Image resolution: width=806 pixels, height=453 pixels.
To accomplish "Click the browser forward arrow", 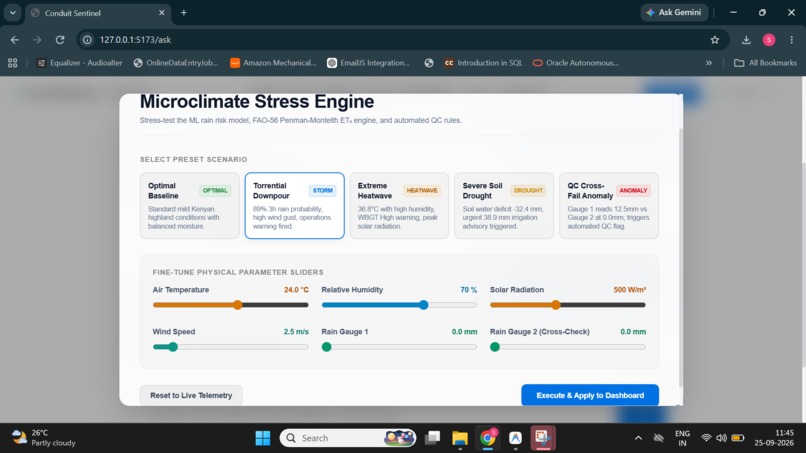I will click(37, 40).
